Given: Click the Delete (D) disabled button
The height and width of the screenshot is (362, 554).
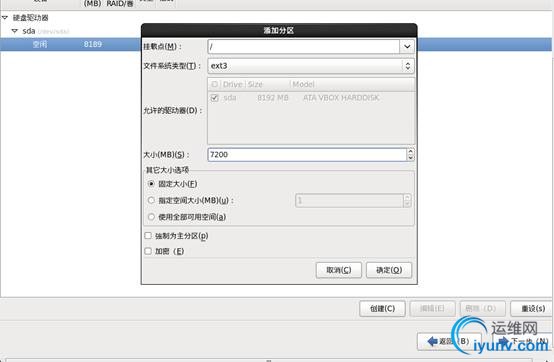Looking at the screenshot, I should [x=483, y=309].
